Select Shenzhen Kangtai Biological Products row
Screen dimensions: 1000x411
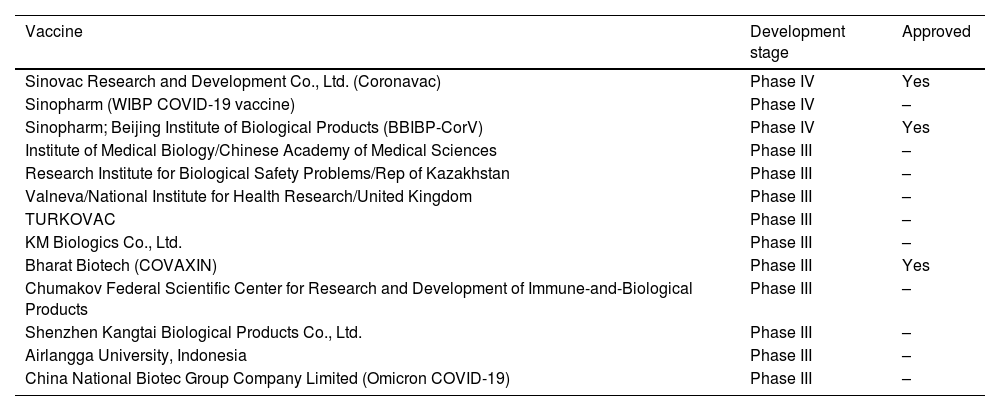tap(194, 332)
